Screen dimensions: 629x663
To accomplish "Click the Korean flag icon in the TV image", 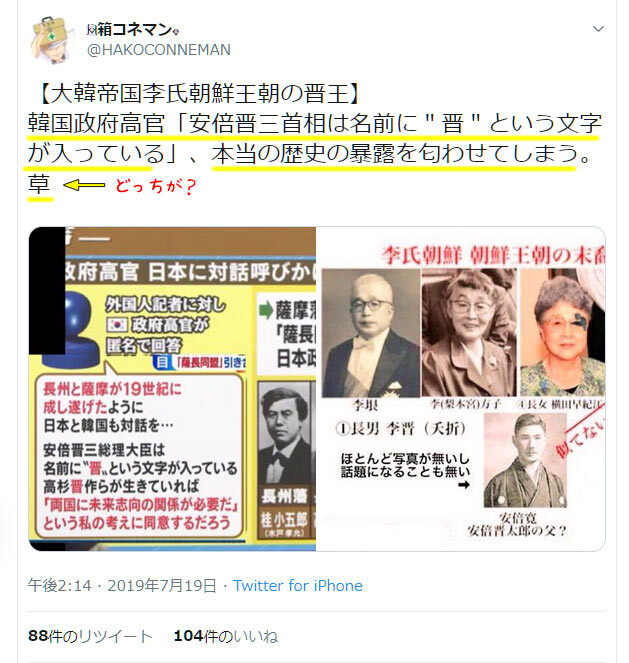I will (x=117, y=325).
